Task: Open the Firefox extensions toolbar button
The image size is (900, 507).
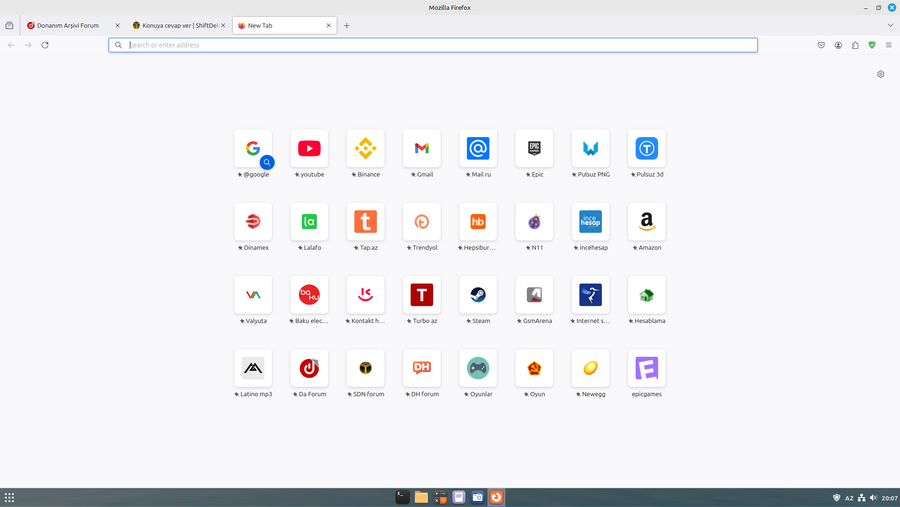Action: 855,45
